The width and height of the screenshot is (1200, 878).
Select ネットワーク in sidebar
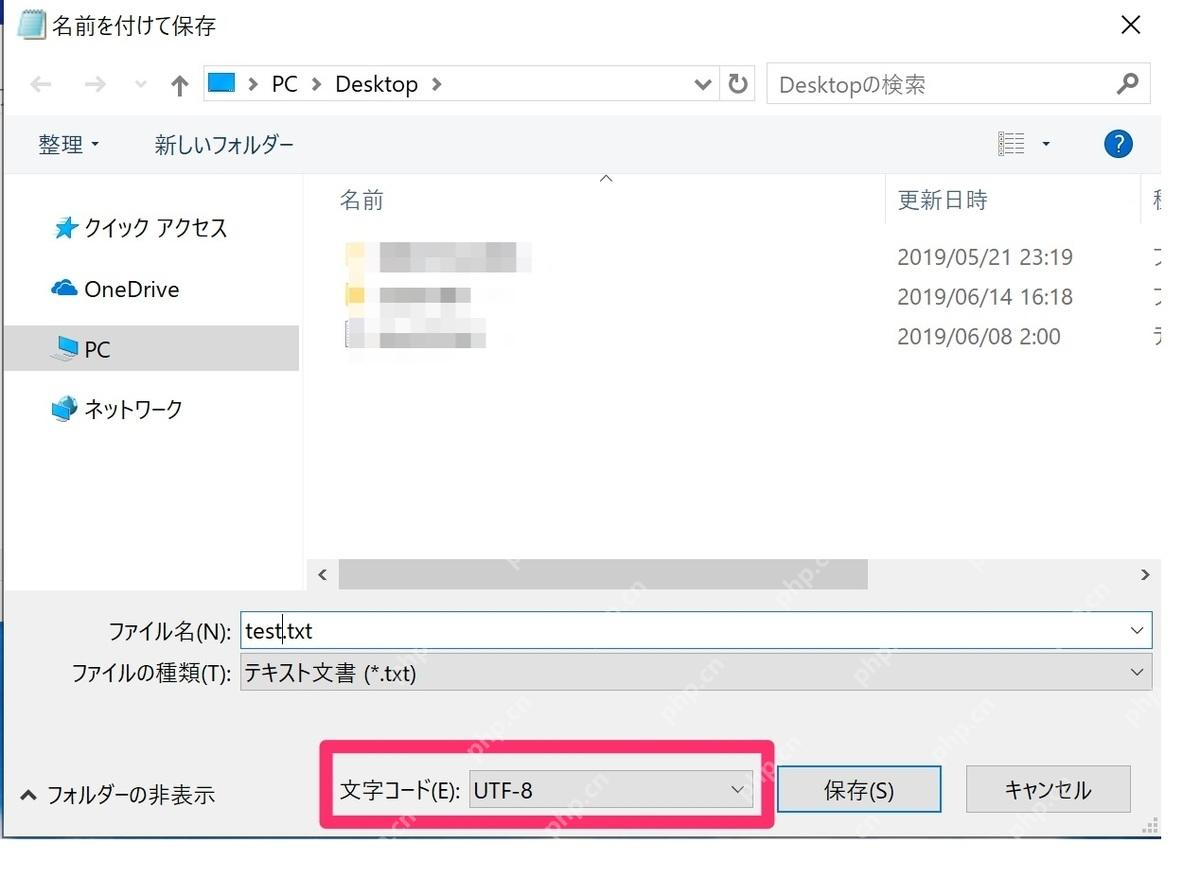(117, 409)
